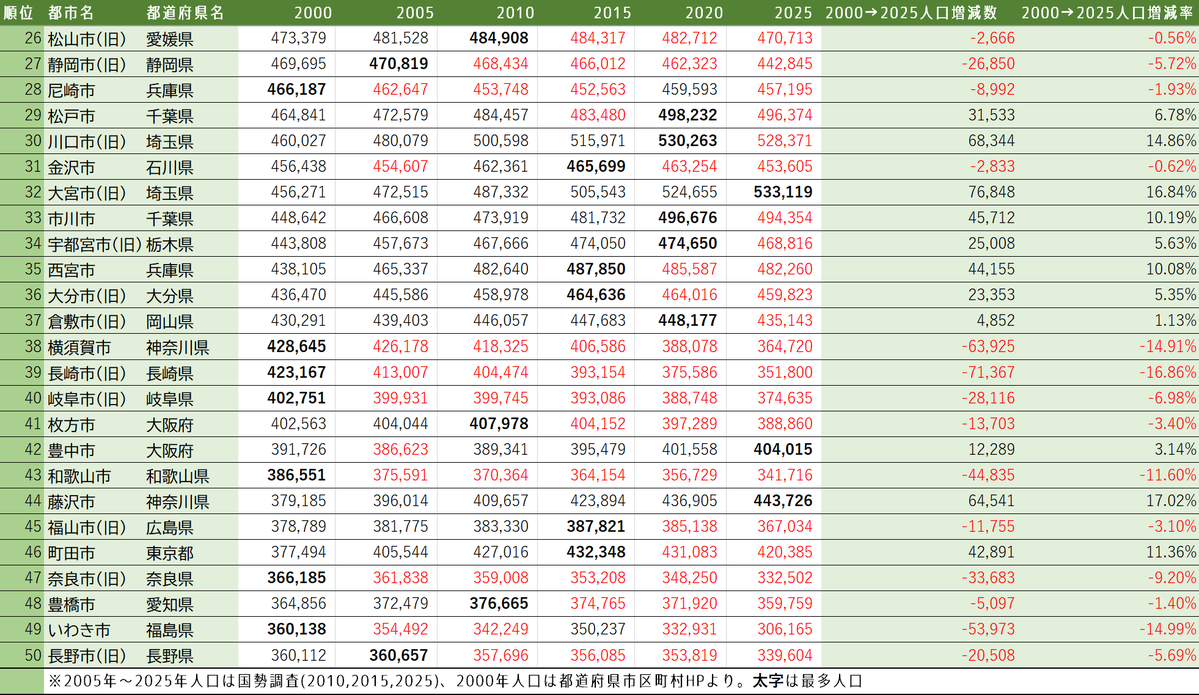This screenshot has width=1199, height=695.
Task: Click the 2000→2025人口増減数 header
Action: pyautogui.click(x=911, y=13)
